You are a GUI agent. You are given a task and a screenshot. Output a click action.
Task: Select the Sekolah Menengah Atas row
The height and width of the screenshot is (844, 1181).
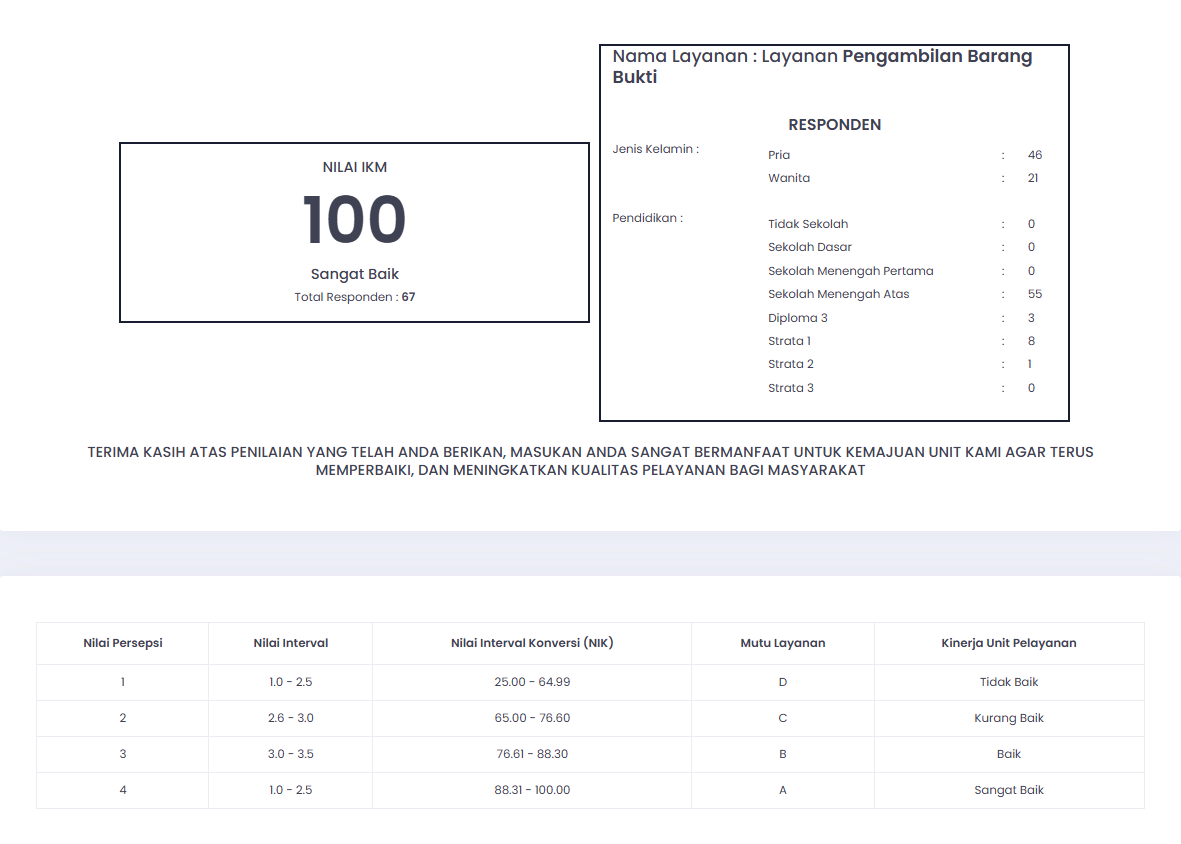905,294
